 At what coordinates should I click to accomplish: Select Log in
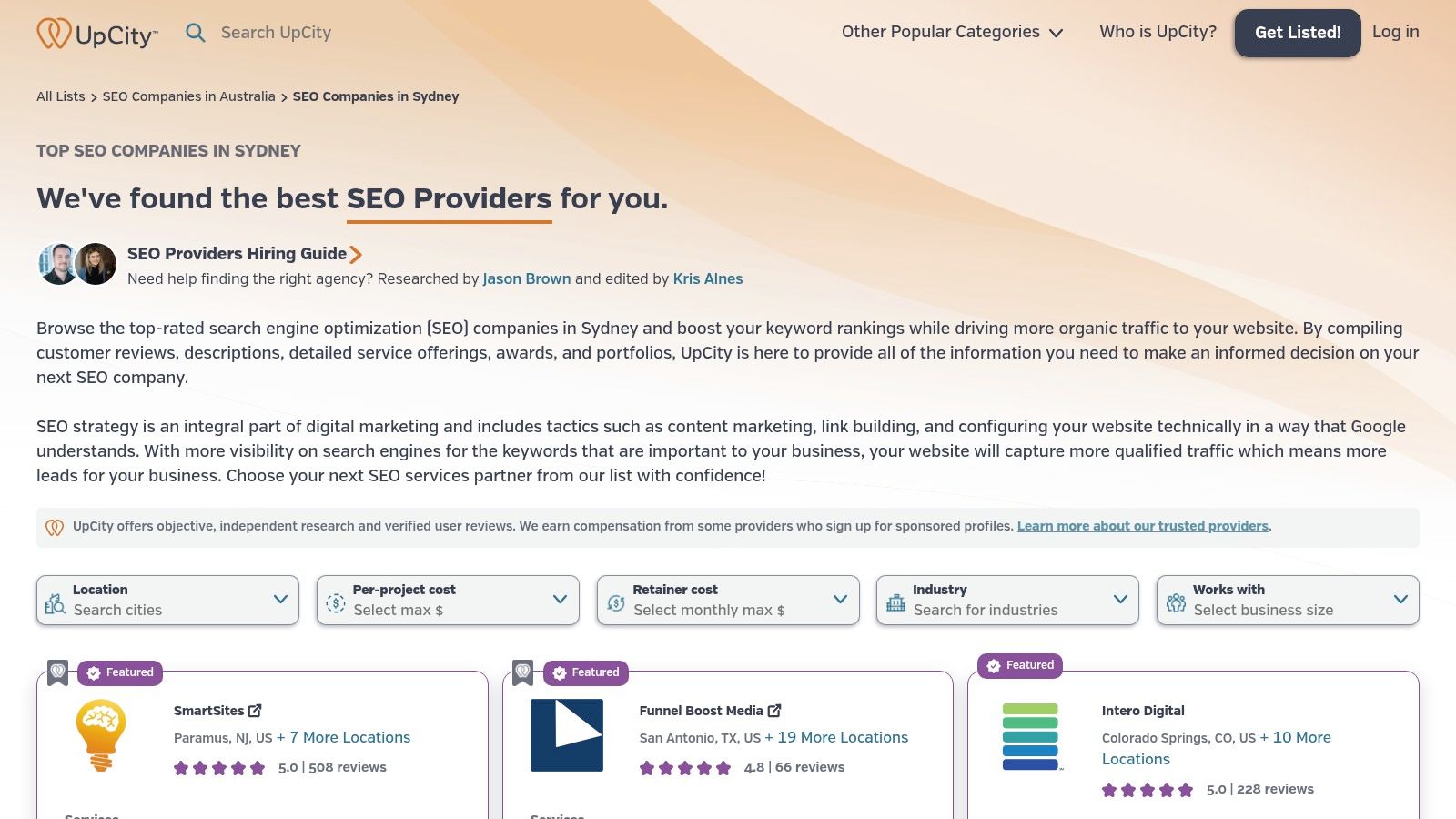[x=1395, y=32]
